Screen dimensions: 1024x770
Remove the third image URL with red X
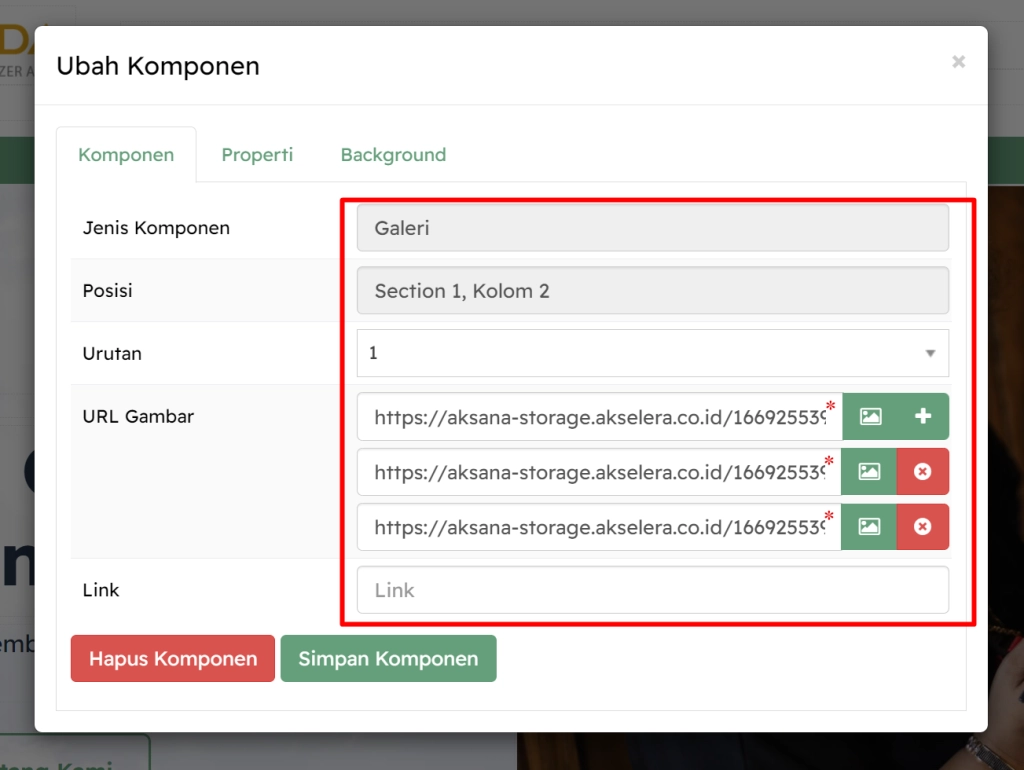(922, 527)
